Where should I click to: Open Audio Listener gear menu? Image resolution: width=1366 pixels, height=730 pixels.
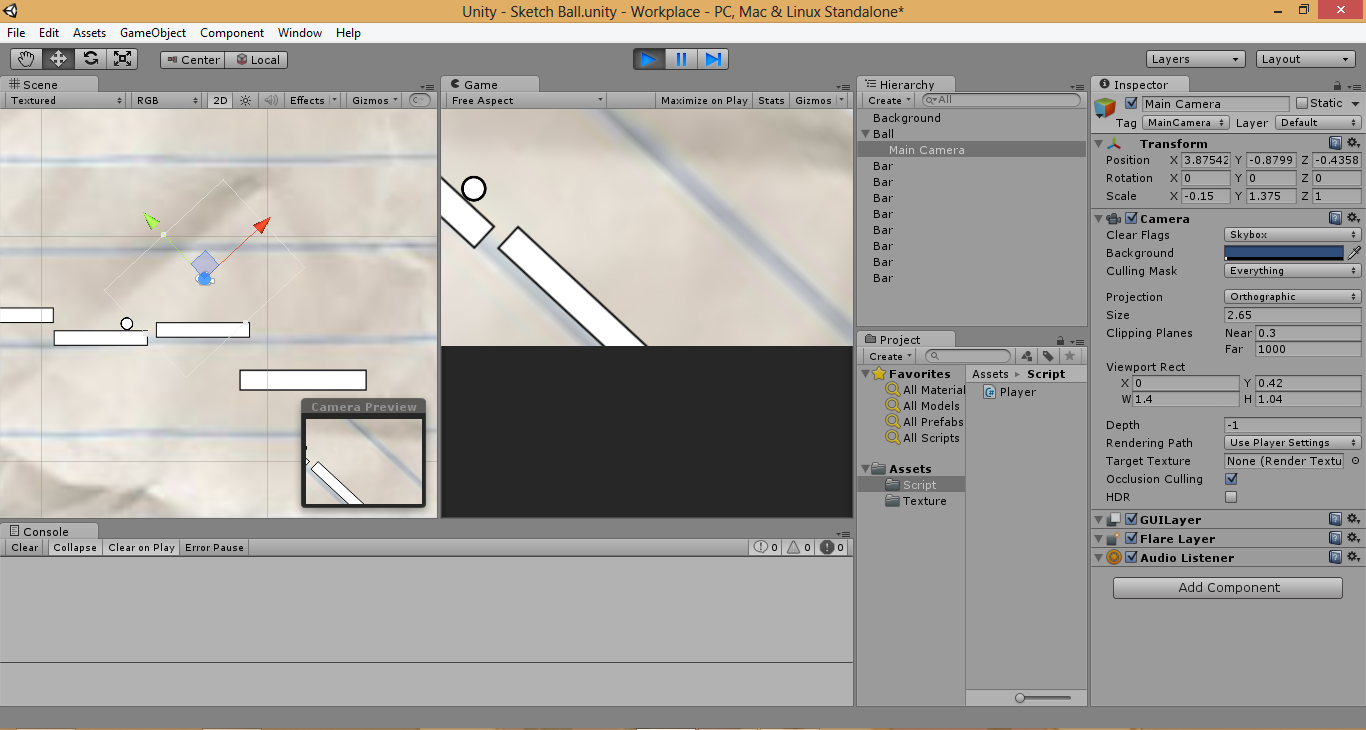pyautogui.click(x=1353, y=557)
